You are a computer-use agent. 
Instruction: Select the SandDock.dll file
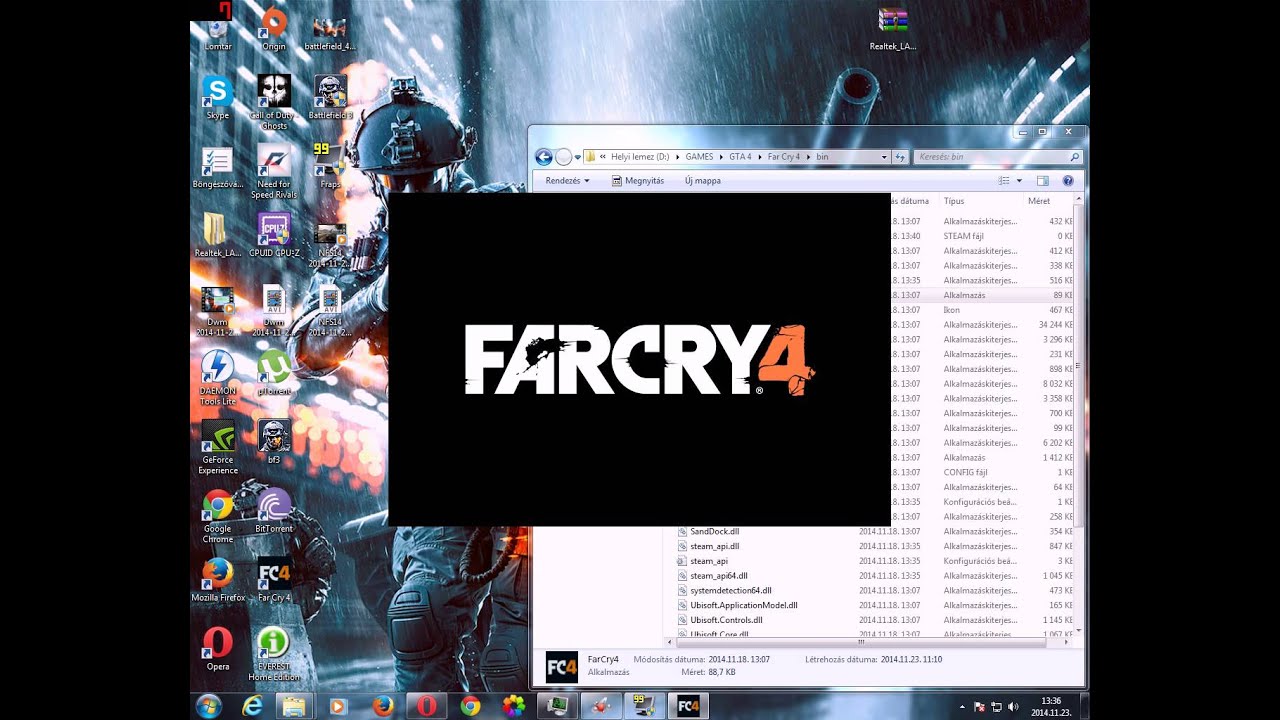(x=714, y=532)
